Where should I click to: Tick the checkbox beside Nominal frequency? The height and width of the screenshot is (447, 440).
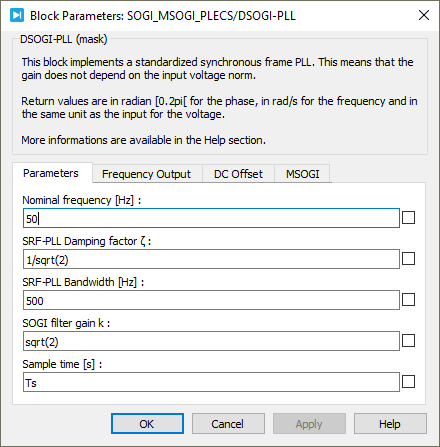pos(408,218)
